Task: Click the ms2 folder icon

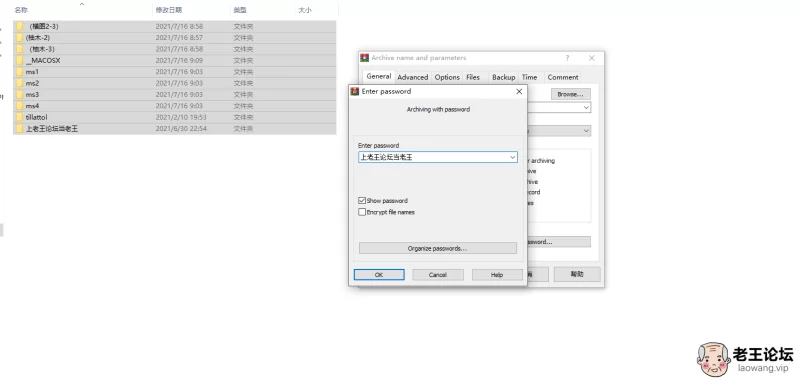Action: (x=20, y=83)
